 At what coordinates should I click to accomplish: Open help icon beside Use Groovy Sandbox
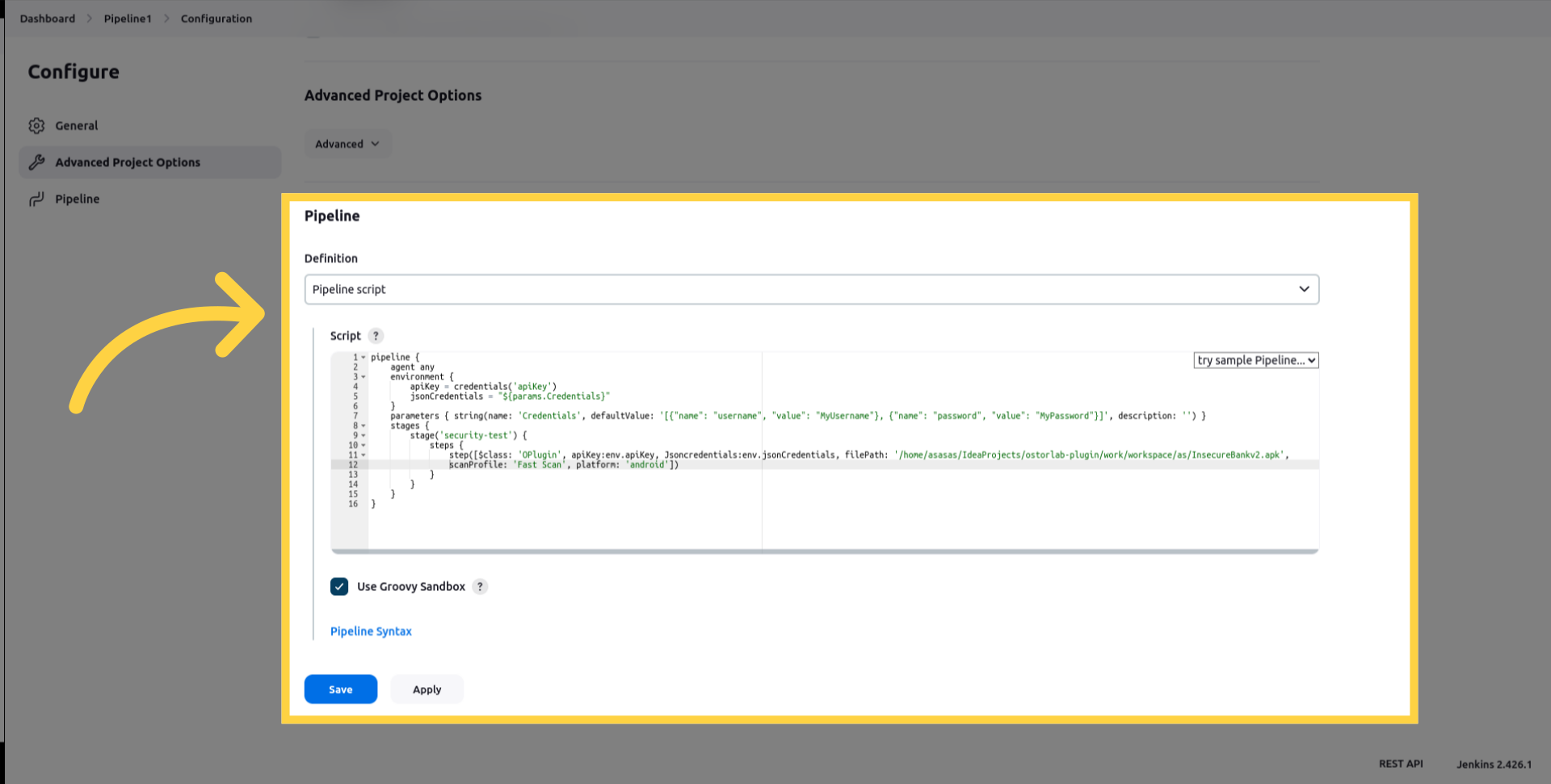pos(480,587)
